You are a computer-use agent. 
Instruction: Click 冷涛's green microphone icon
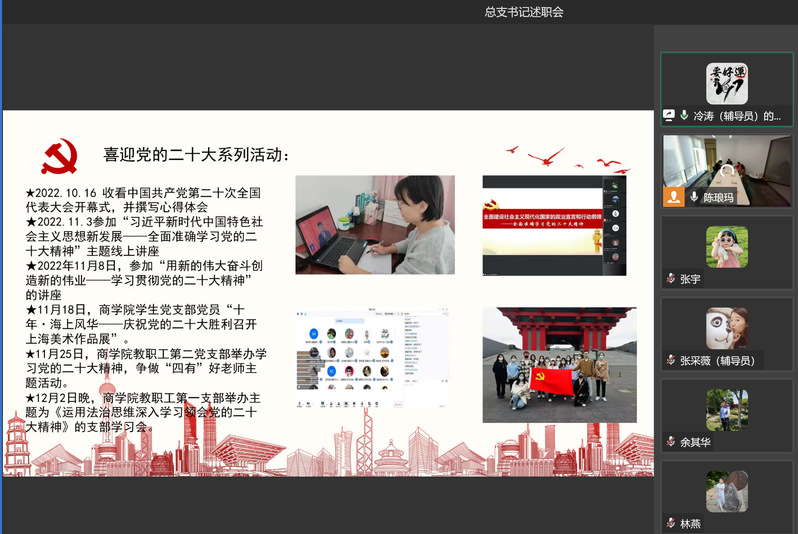684,116
